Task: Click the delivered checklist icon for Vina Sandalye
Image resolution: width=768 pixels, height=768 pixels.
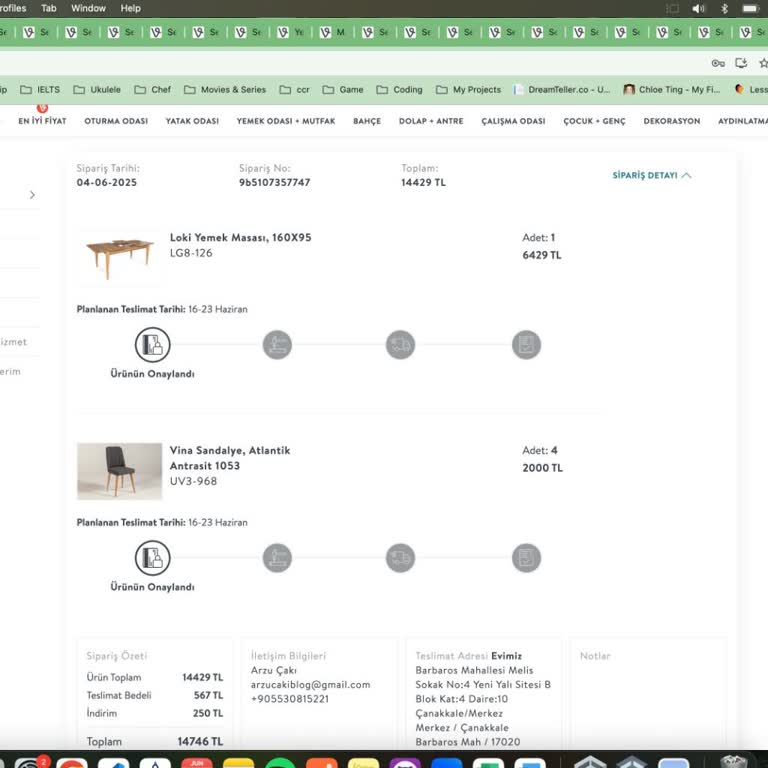Action: pyautogui.click(x=526, y=558)
